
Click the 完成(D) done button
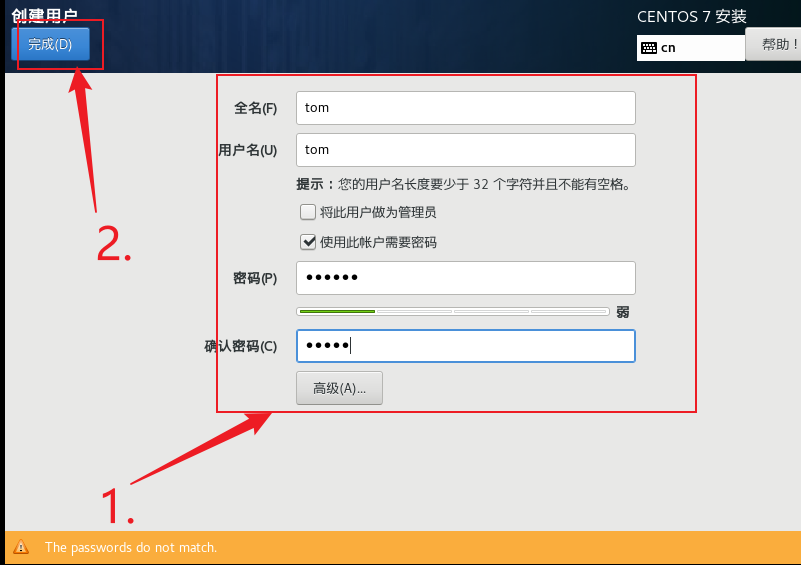pos(50,44)
